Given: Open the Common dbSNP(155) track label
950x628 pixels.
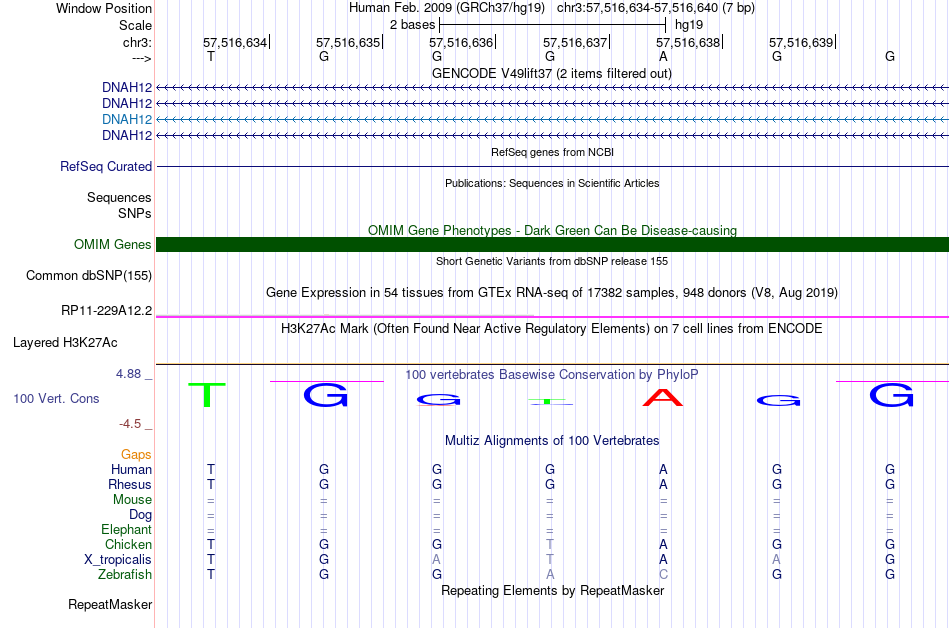Looking at the screenshot, I should pos(89,276).
